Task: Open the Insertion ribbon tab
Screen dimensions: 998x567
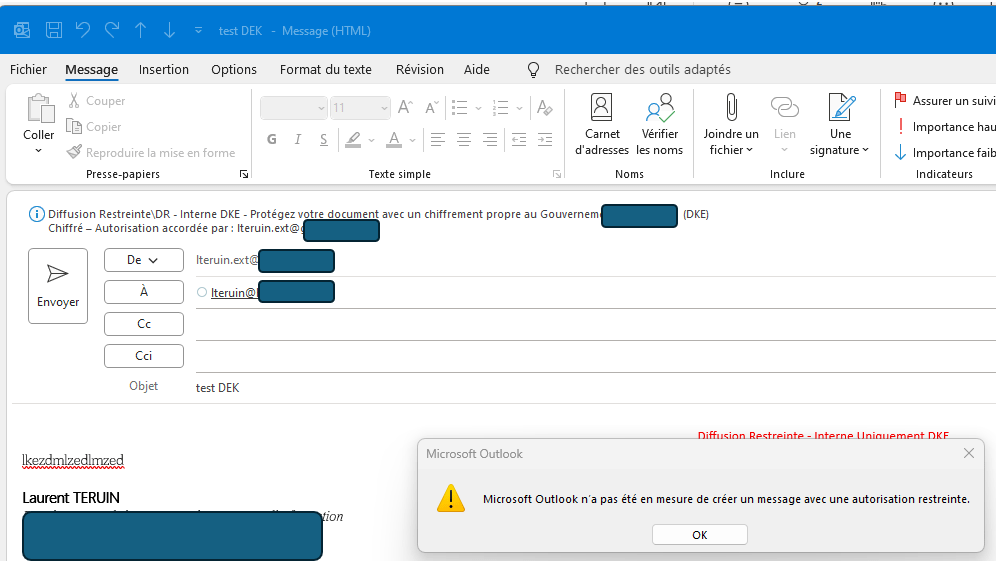Action: [x=164, y=70]
